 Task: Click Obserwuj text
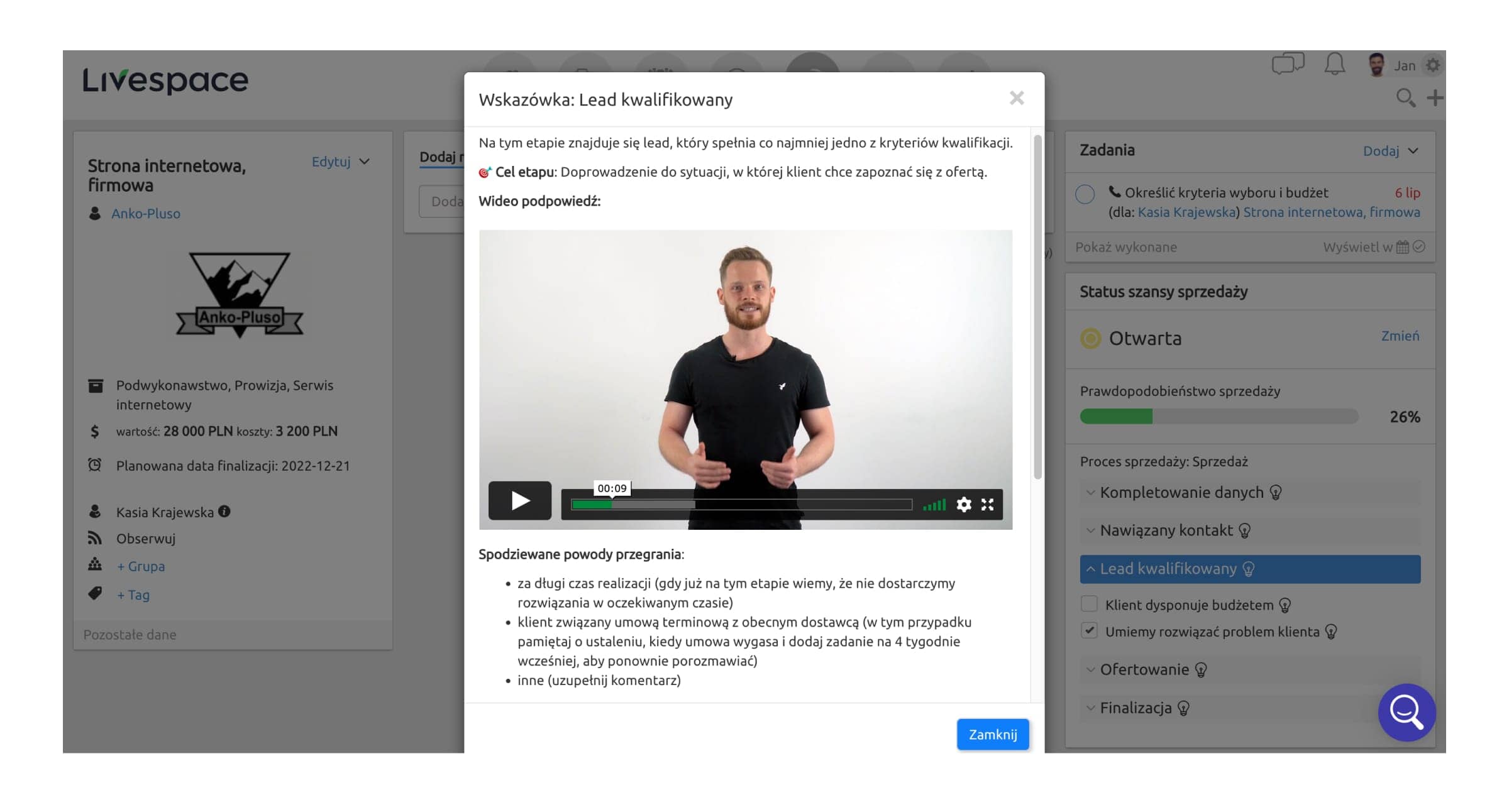tap(146, 539)
